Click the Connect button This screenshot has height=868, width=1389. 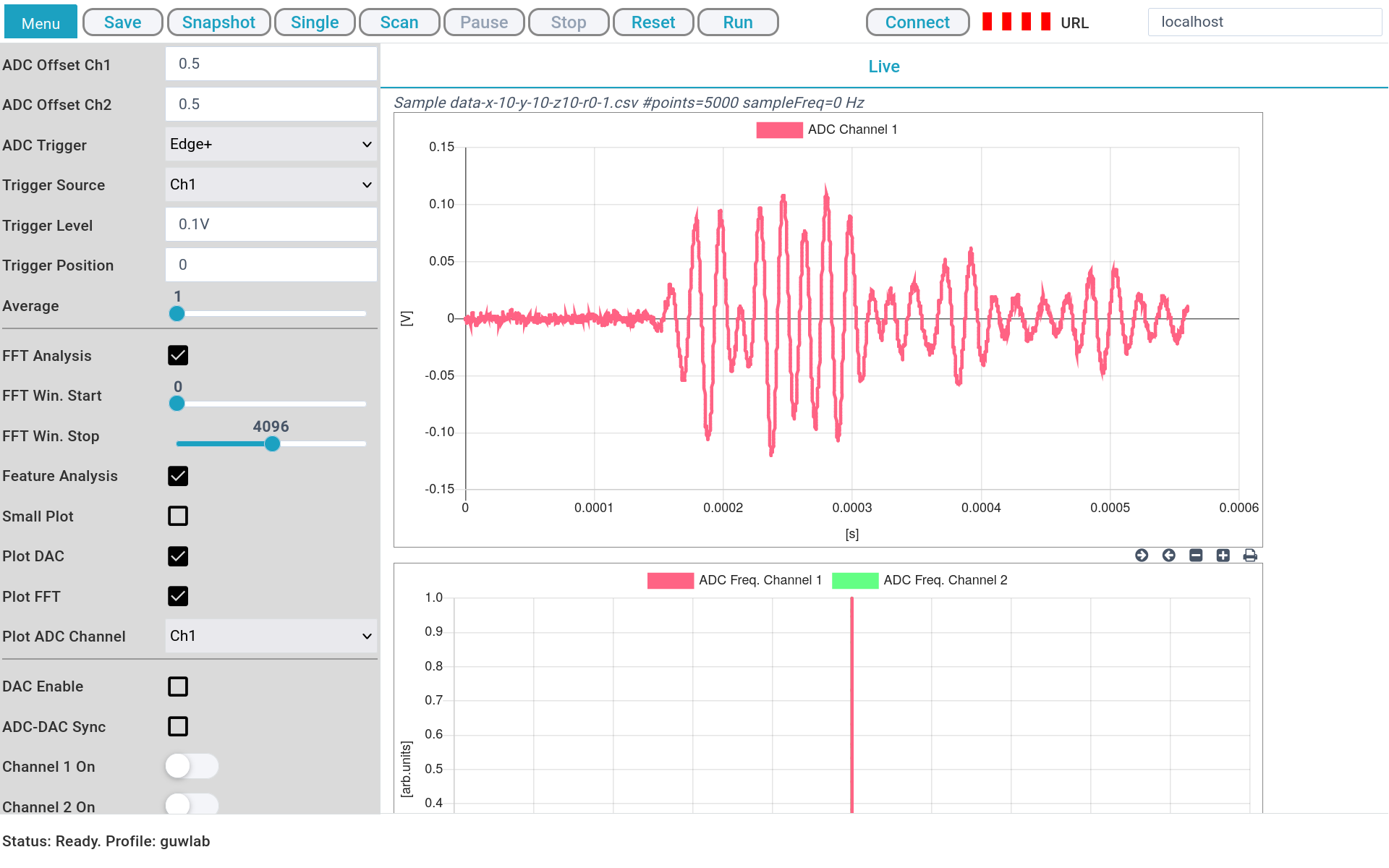pos(917,22)
